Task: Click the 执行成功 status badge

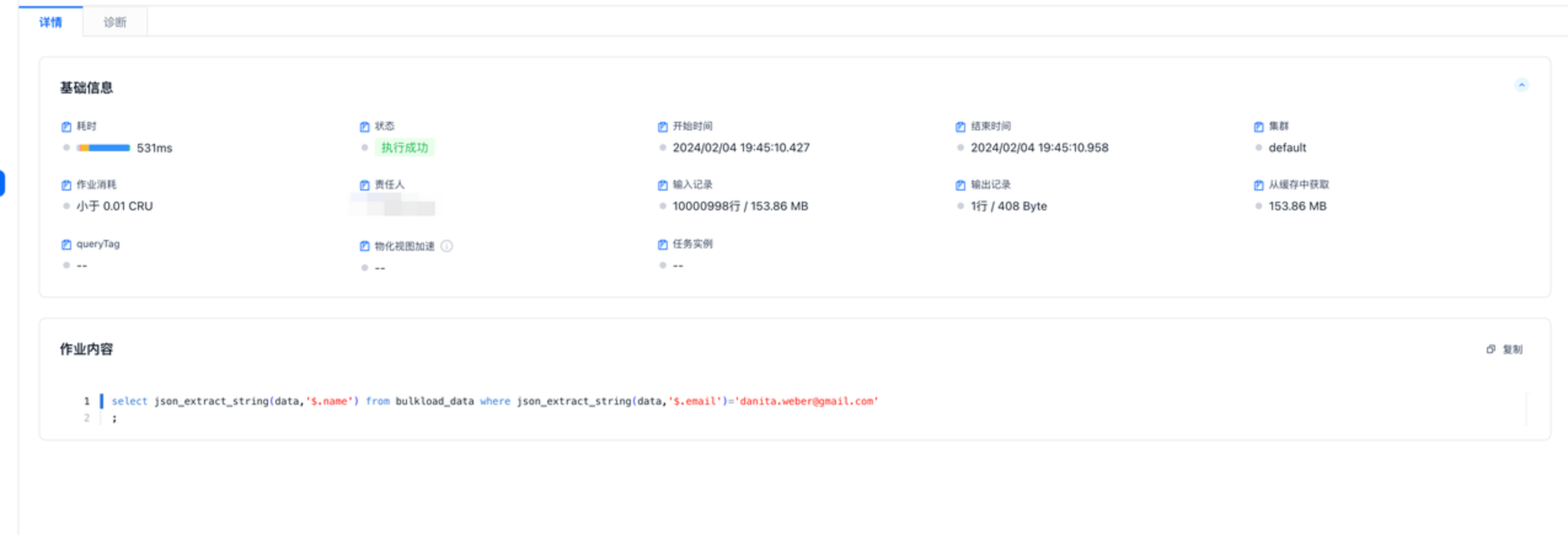Action: coord(404,148)
